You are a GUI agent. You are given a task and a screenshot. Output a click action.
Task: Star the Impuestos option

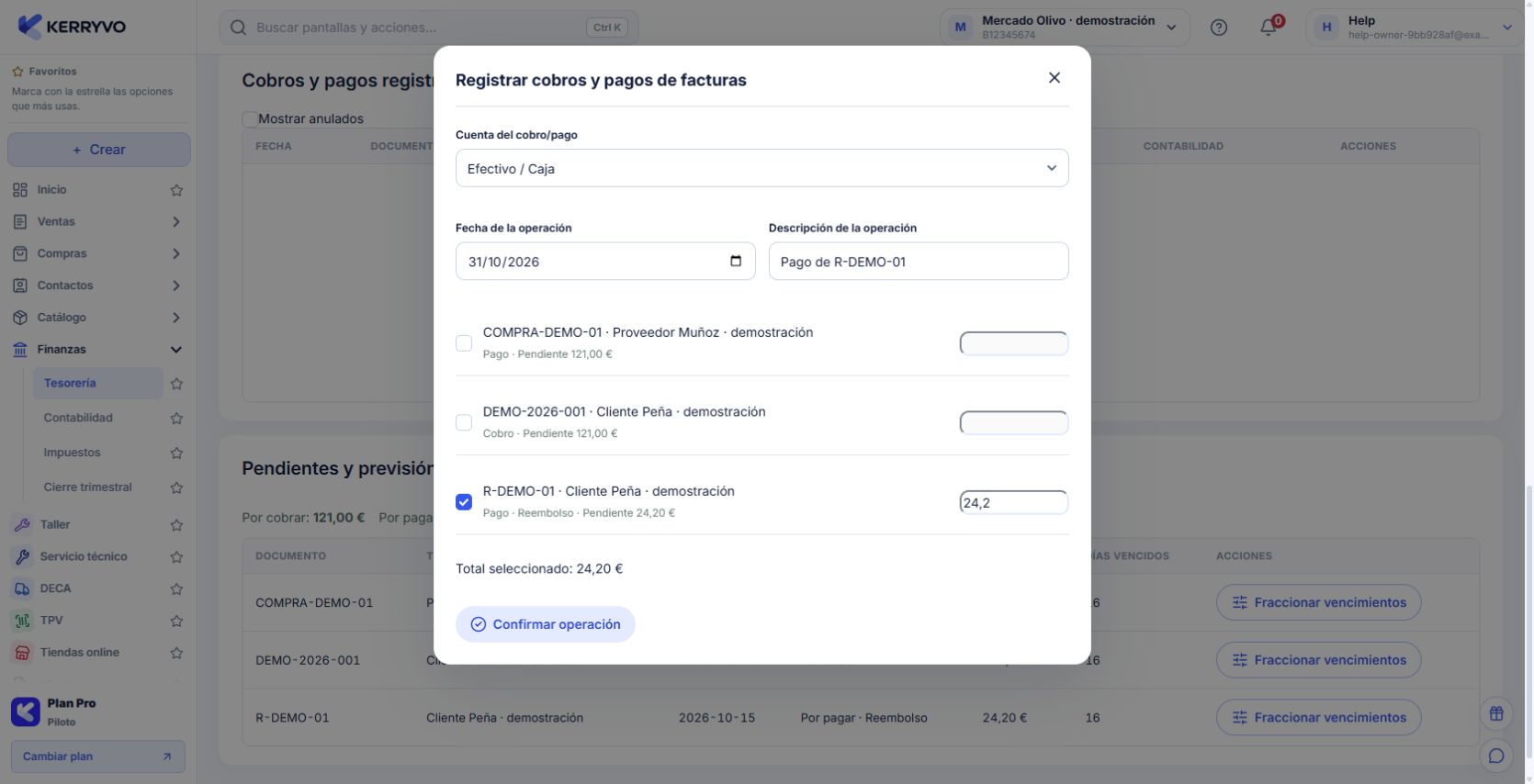click(x=176, y=454)
